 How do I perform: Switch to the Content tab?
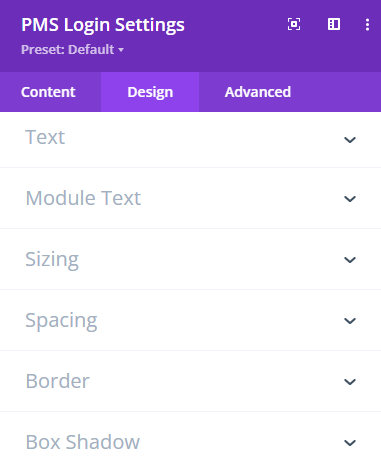click(48, 92)
